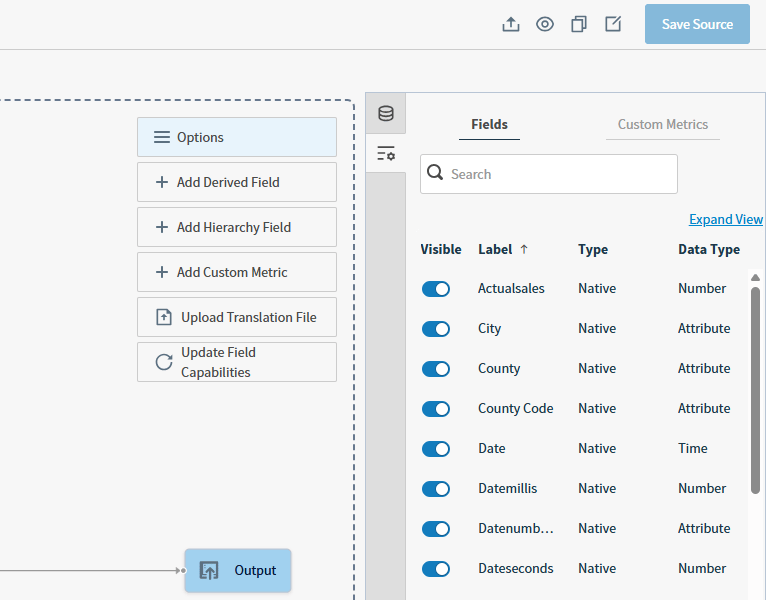The image size is (766, 600).
Task: Click Update Field Capabilities button
Action: pyautogui.click(x=237, y=362)
